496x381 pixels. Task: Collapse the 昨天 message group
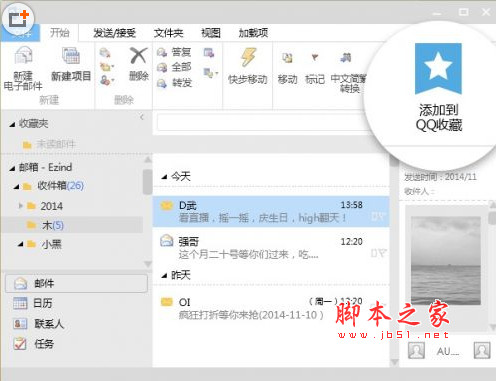point(164,275)
